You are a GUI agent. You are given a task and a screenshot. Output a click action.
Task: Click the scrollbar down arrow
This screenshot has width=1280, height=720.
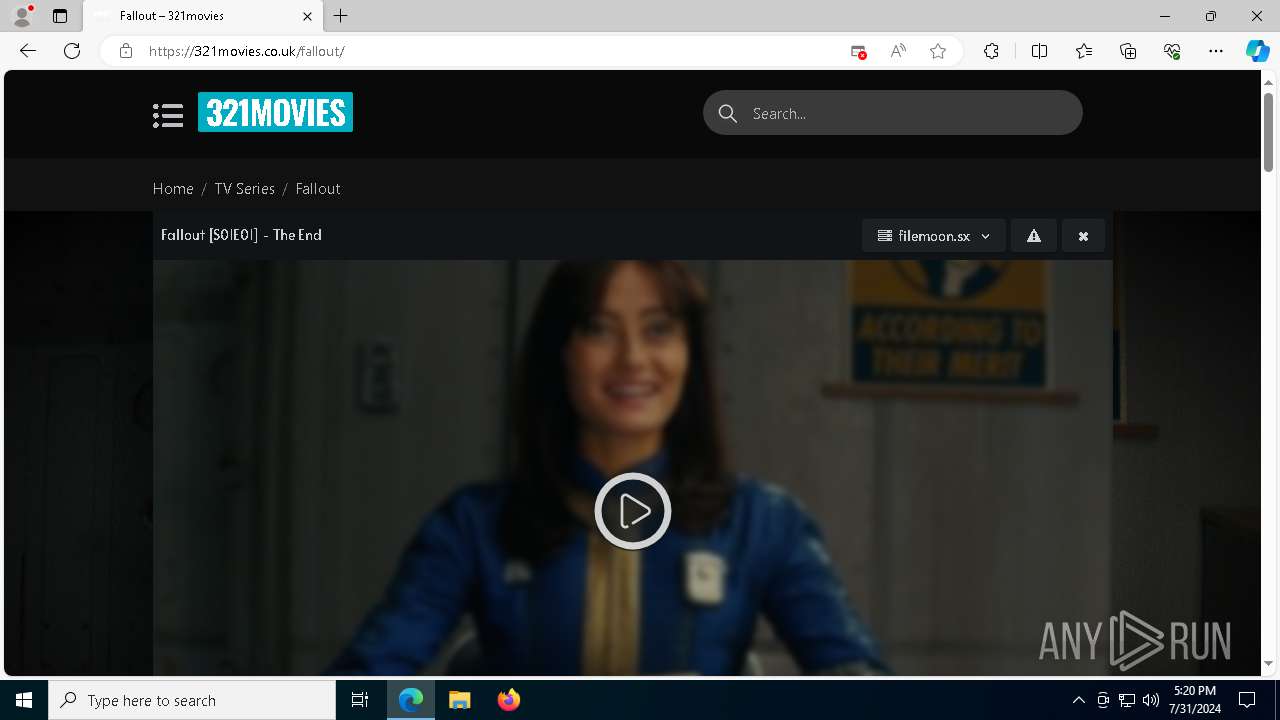1268,663
